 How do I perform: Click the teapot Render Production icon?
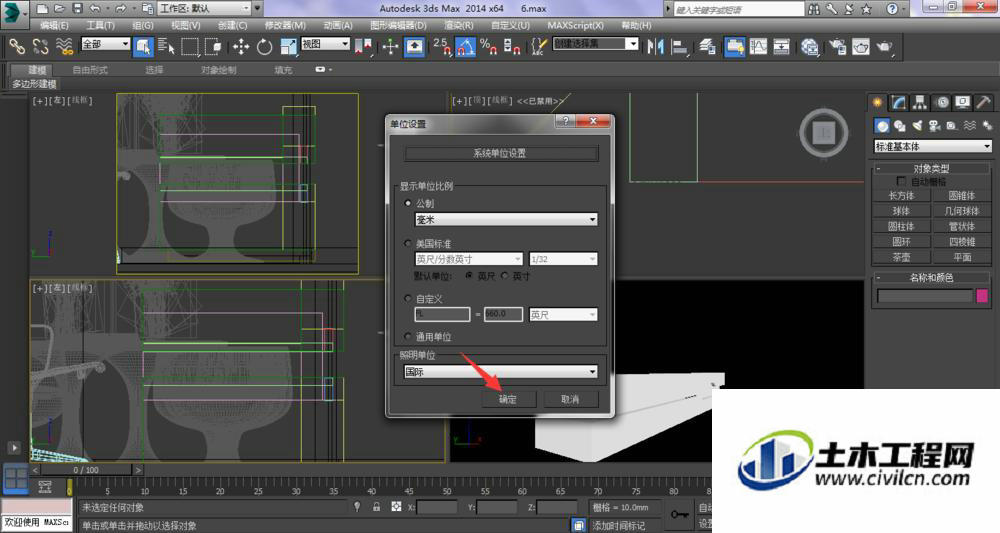coord(885,47)
